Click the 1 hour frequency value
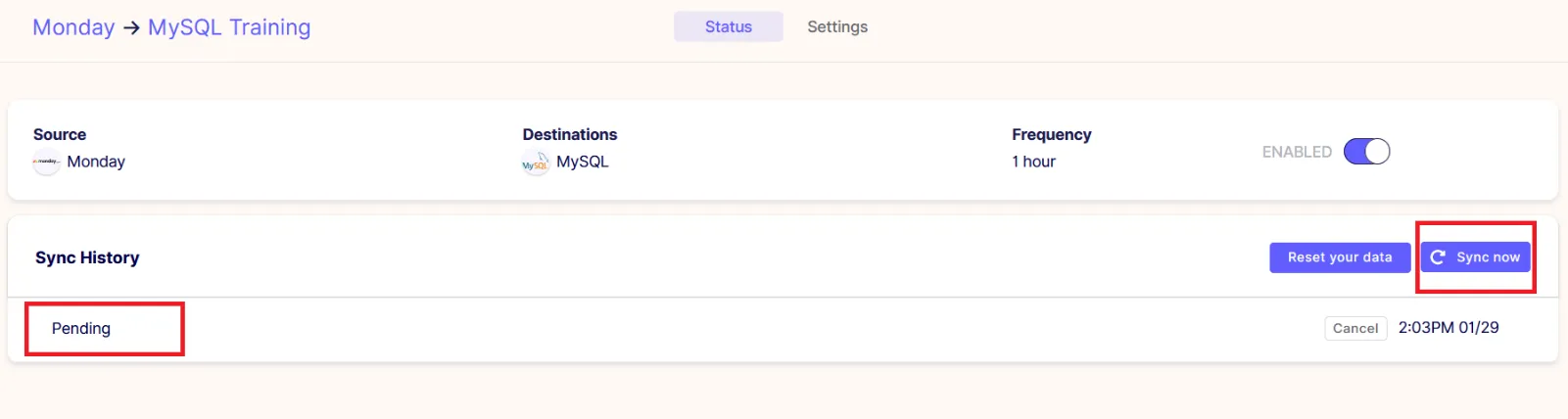Image resolution: width=1568 pixels, height=419 pixels. tap(1034, 162)
